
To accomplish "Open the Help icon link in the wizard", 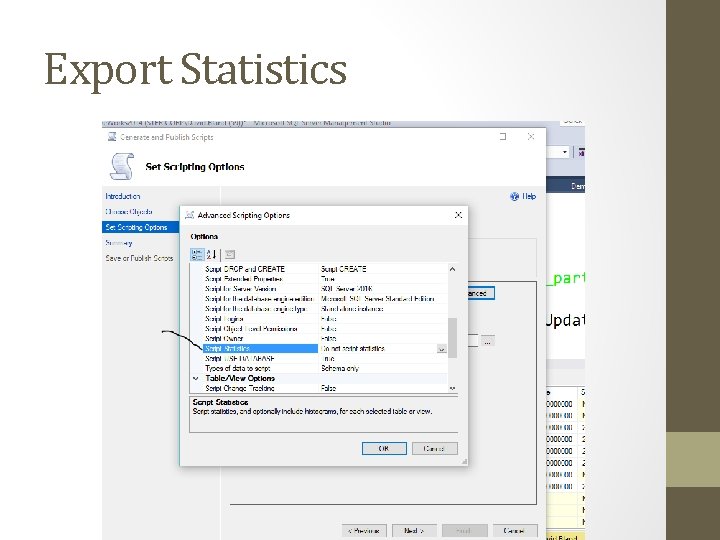I will [523, 197].
